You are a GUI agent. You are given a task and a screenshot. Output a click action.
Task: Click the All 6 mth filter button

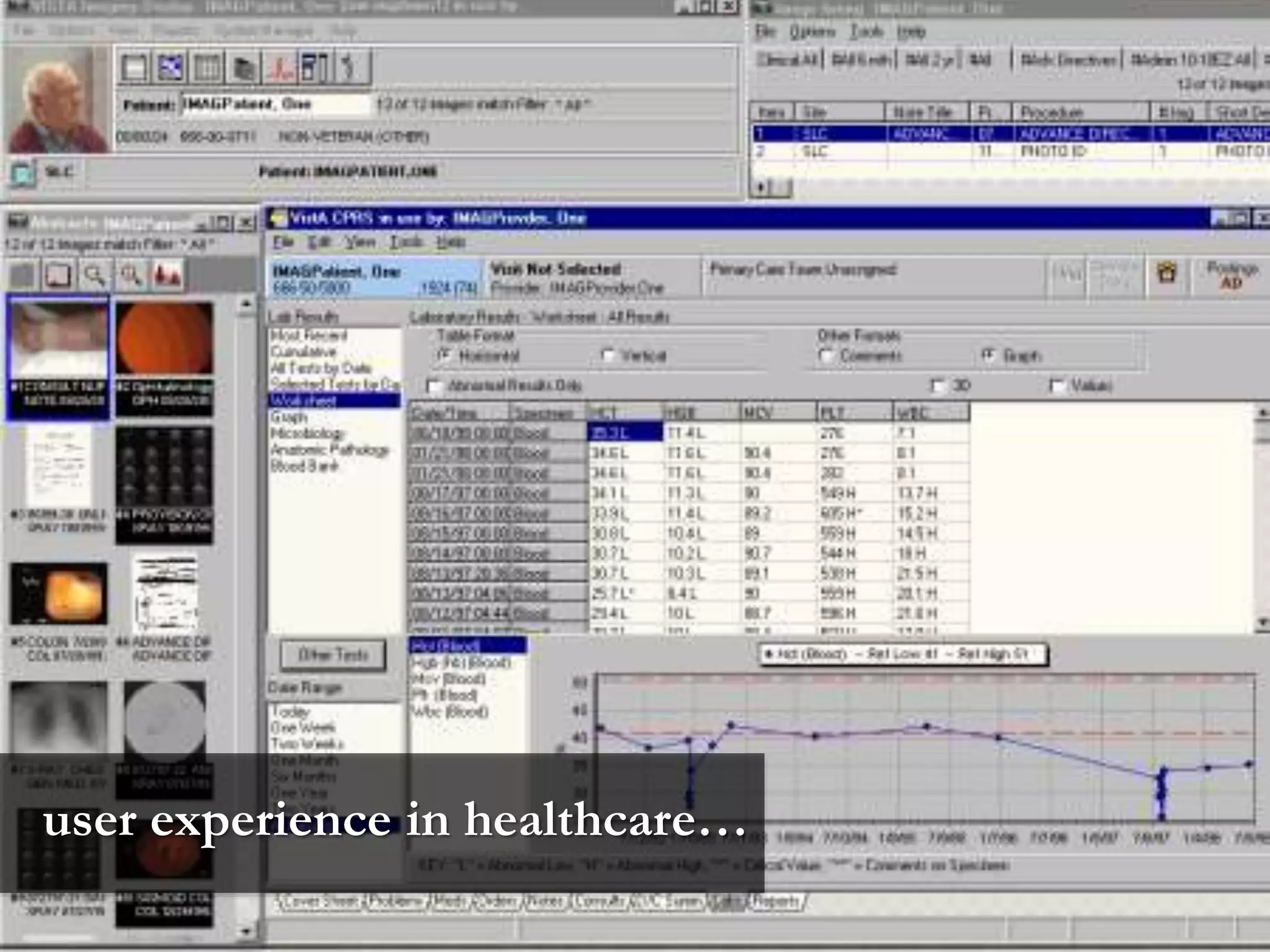coord(861,60)
